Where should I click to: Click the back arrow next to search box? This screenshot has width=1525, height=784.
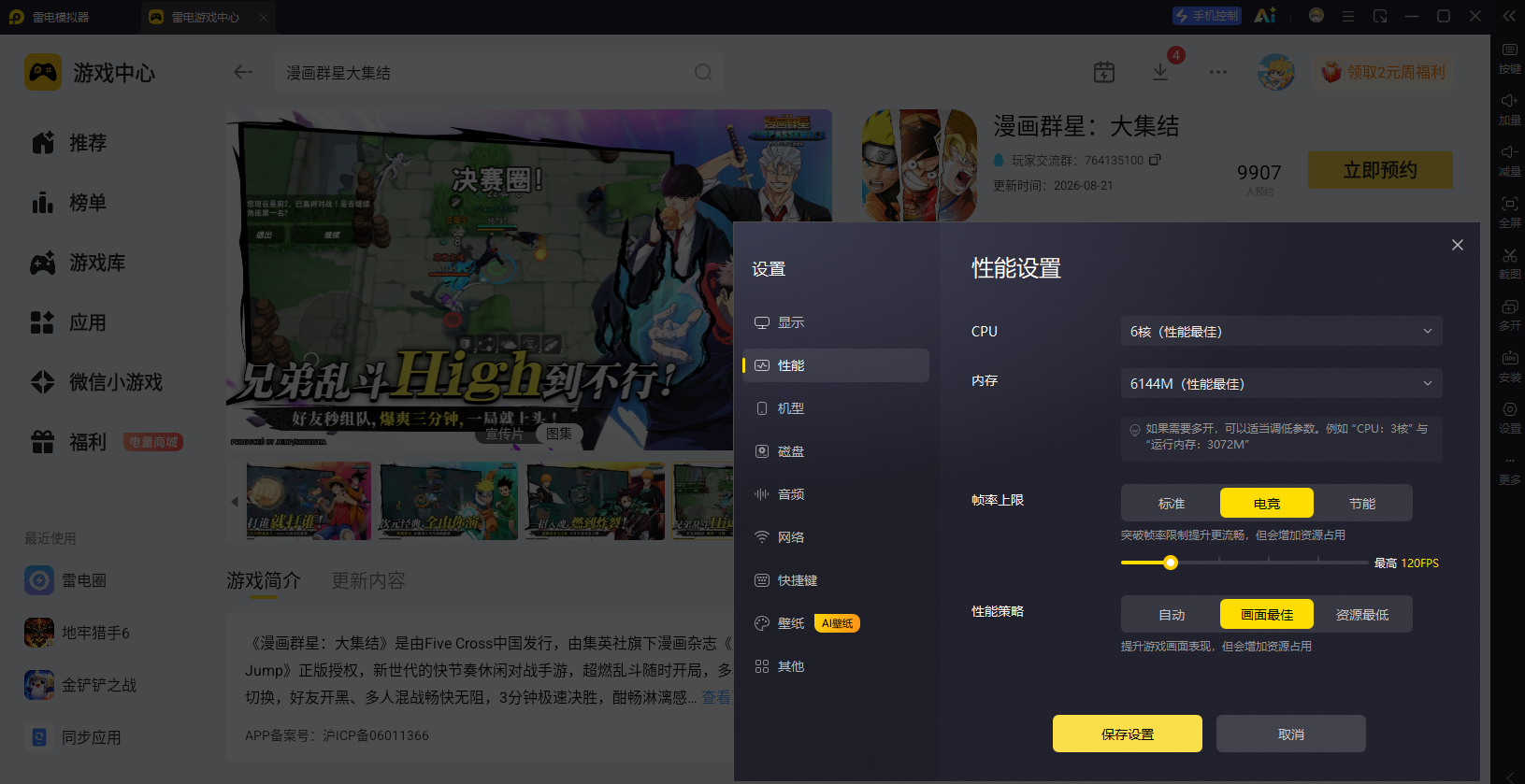coord(243,72)
